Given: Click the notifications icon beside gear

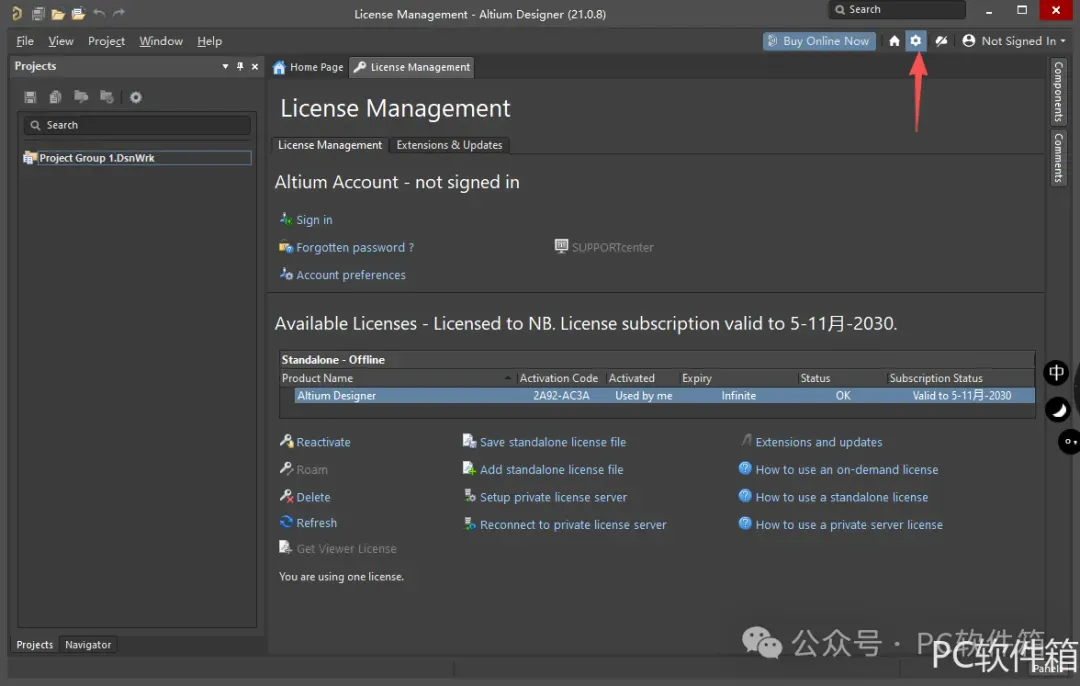Looking at the screenshot, I should [x=941, y=41].
